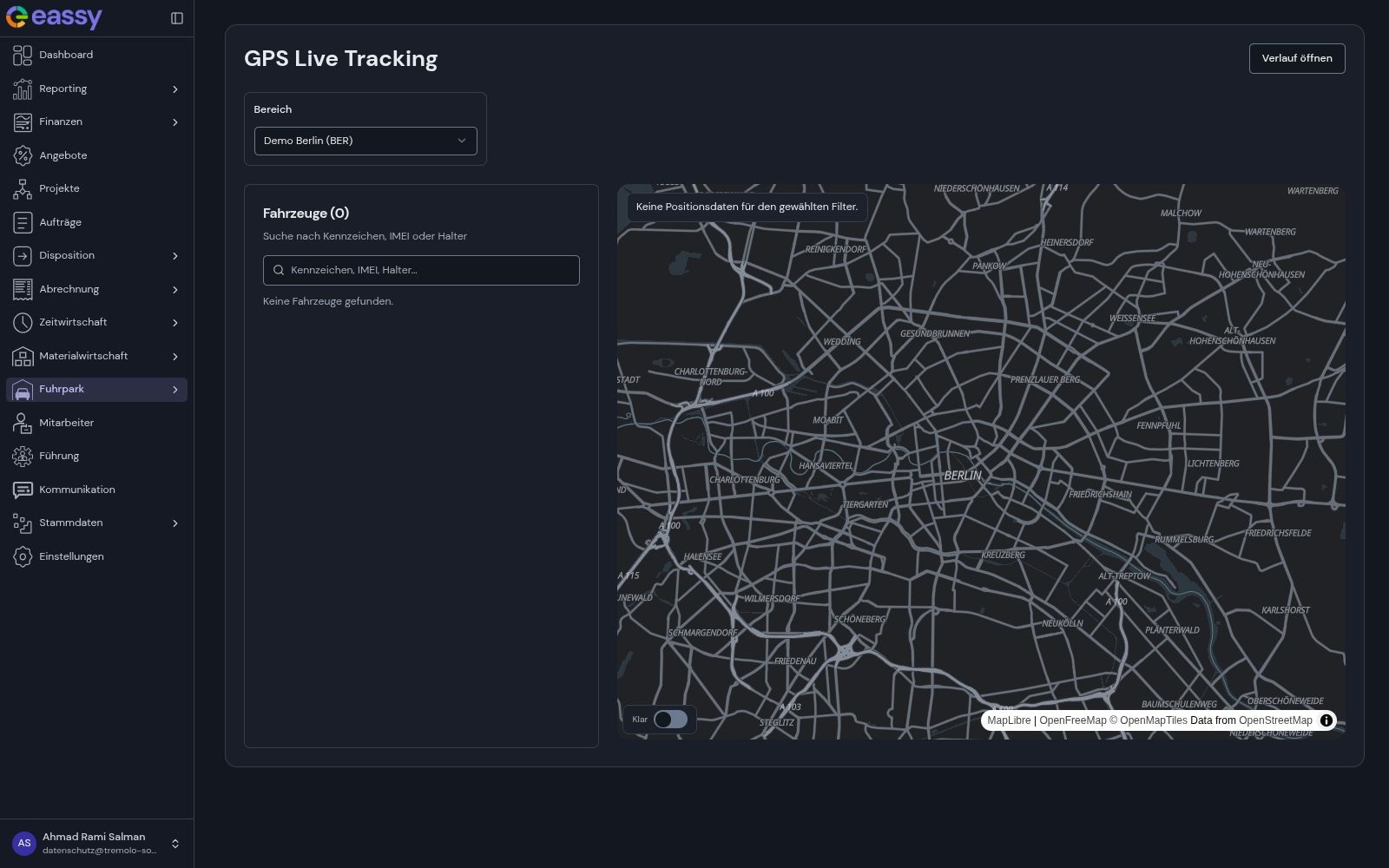
Task: Open the user account switcher arrows
Action: click(174, 844)
